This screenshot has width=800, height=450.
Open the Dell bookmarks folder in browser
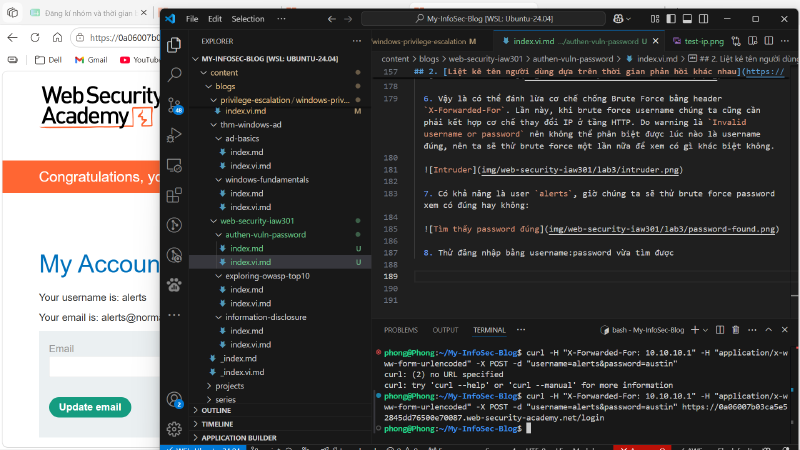pos(48,60)
